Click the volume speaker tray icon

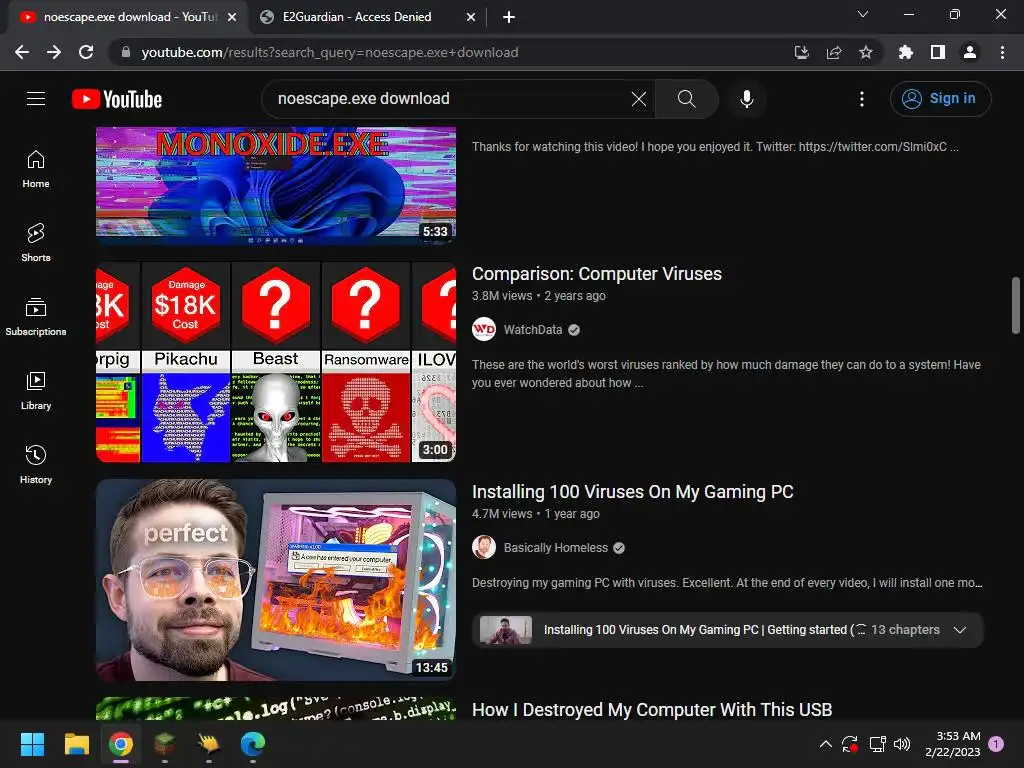(902, 744)
